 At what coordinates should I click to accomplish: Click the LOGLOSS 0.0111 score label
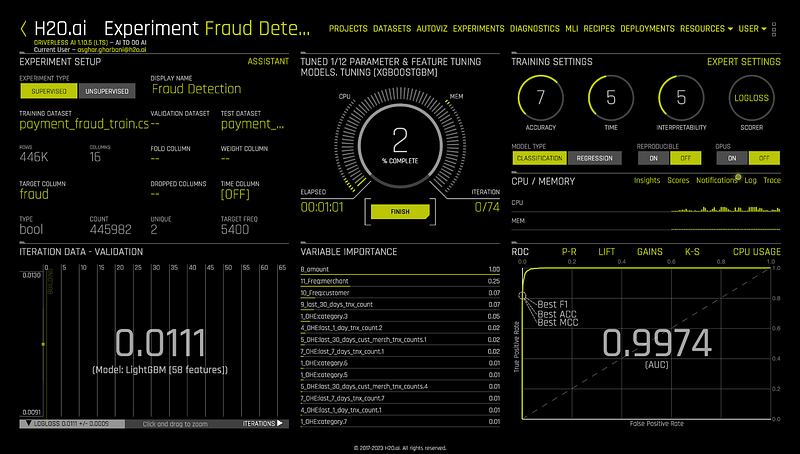click(71, 423)
